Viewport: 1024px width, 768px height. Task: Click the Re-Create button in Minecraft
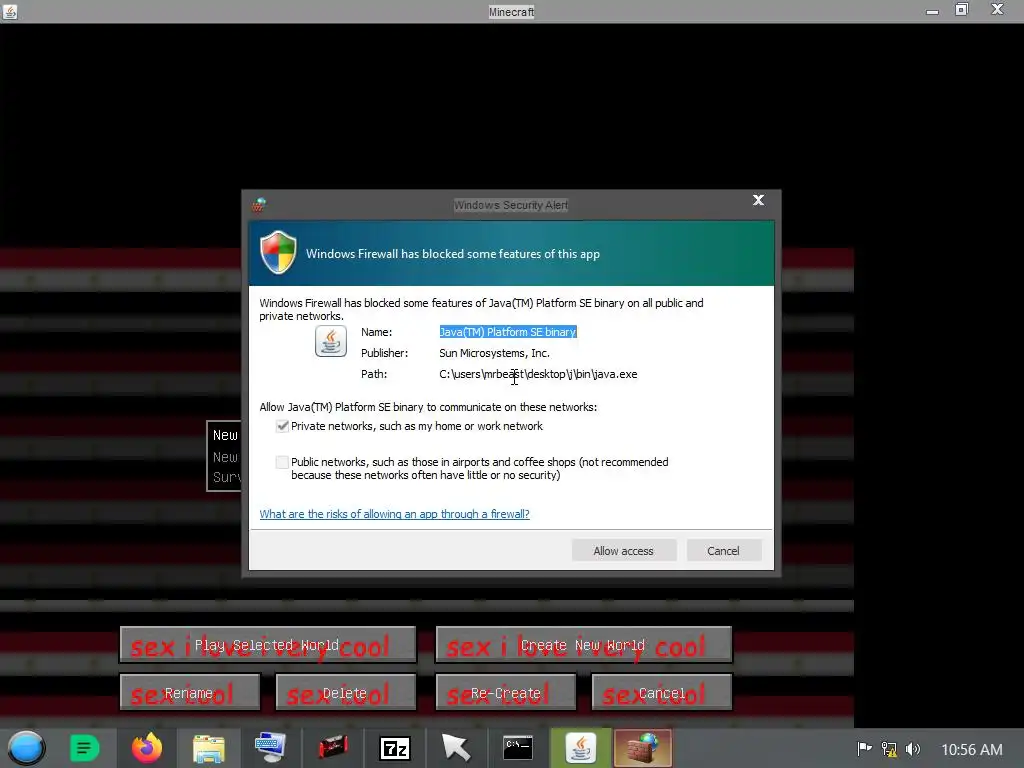[505, 693]
